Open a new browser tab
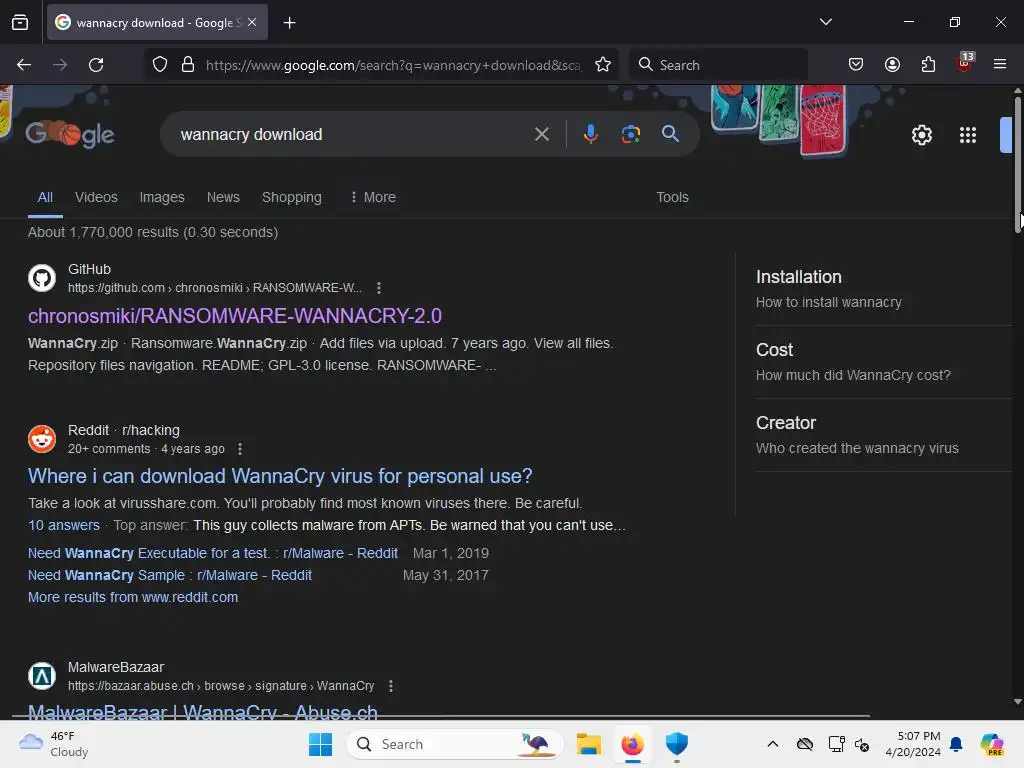1024x768 pixels. coord(289,23)
